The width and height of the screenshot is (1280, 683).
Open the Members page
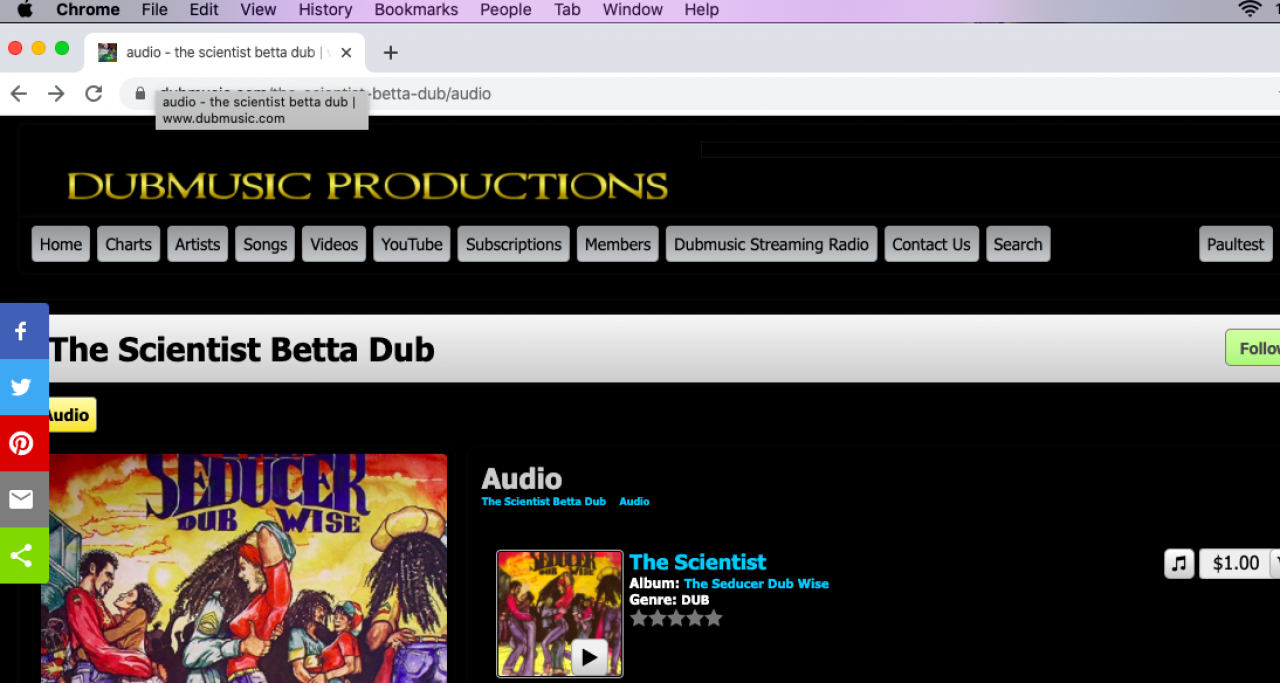point(618,244)
